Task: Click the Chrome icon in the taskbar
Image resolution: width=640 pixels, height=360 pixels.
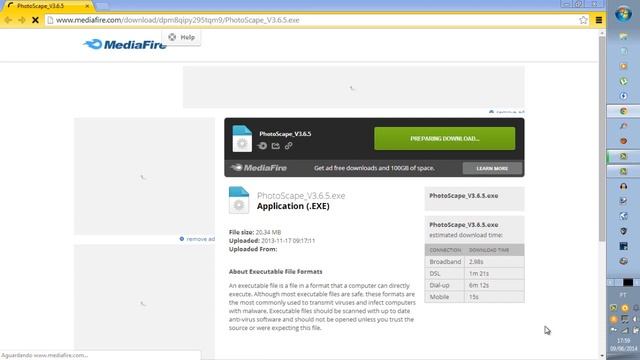Action: click(x=623, y=111)
